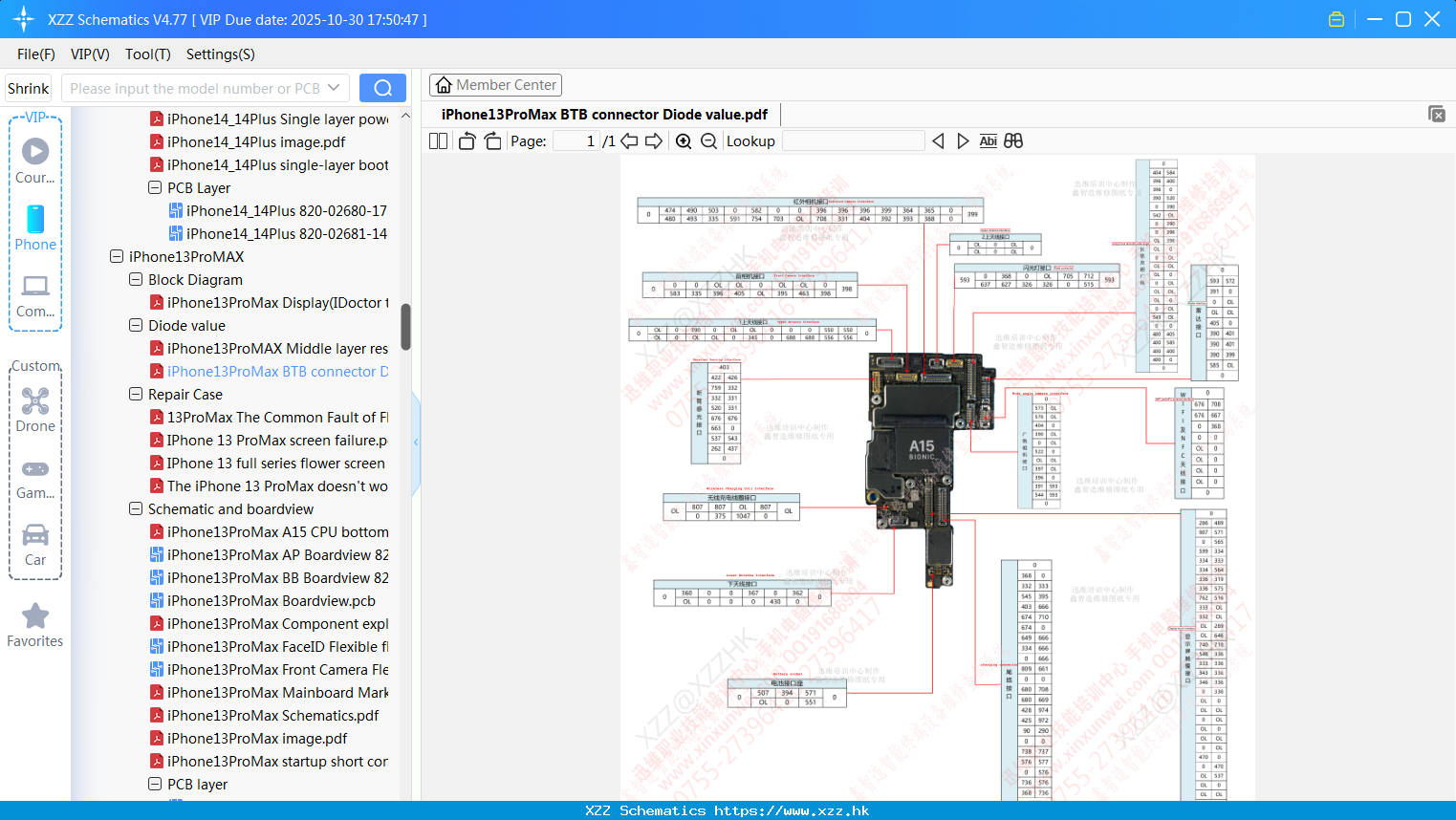1456x820 pixels.
Task: Click the detach document window icon
Action: tap(1437, 114)
